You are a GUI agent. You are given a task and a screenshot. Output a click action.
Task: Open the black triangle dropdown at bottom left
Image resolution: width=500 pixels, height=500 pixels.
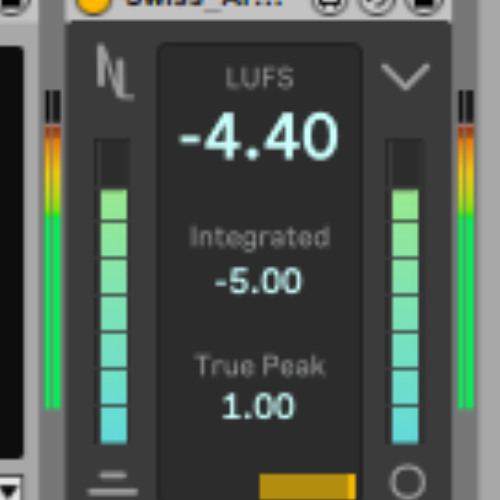[x=10, y=489]
